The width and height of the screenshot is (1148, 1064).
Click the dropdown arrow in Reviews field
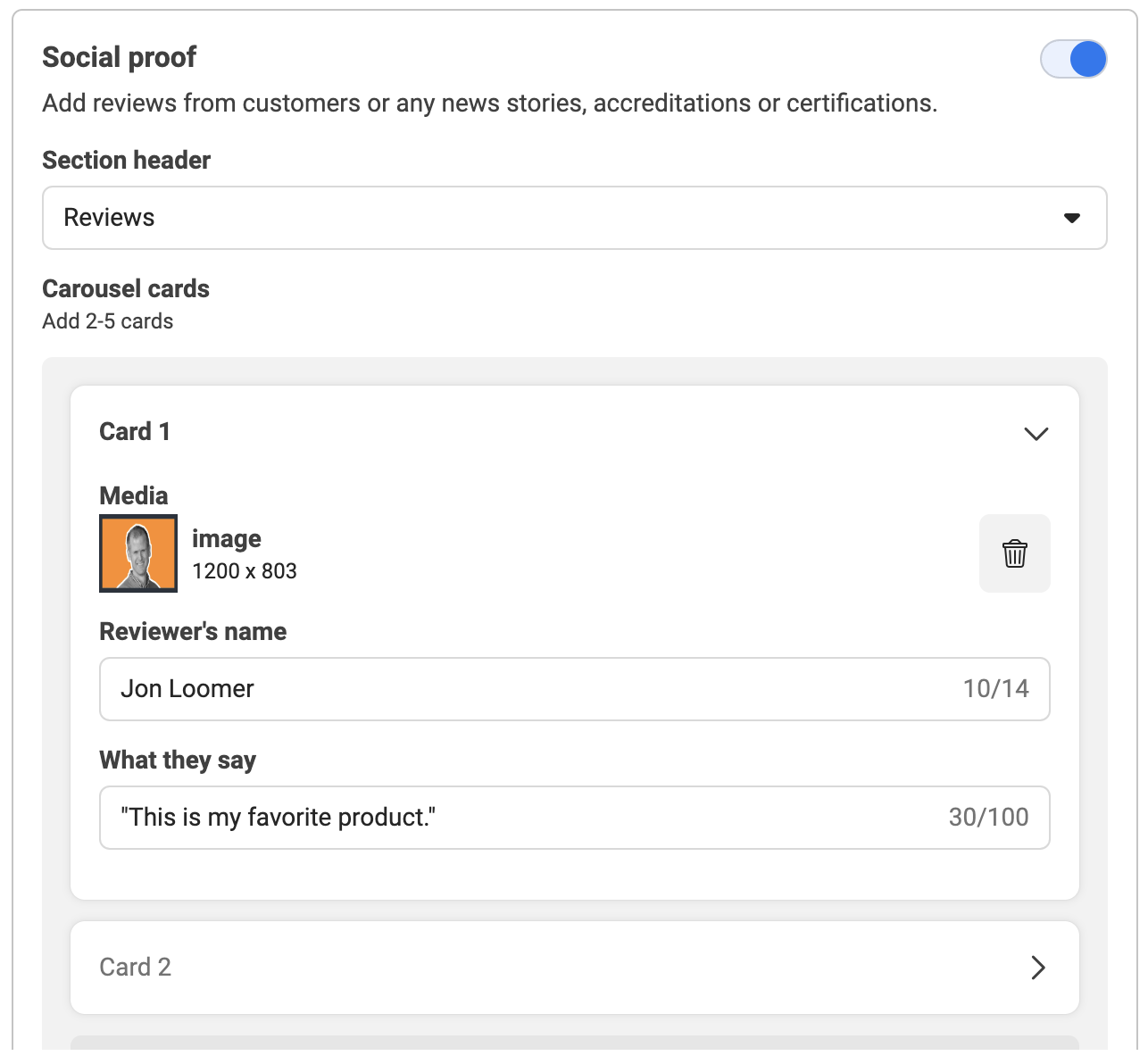(x=1072, y=218)
